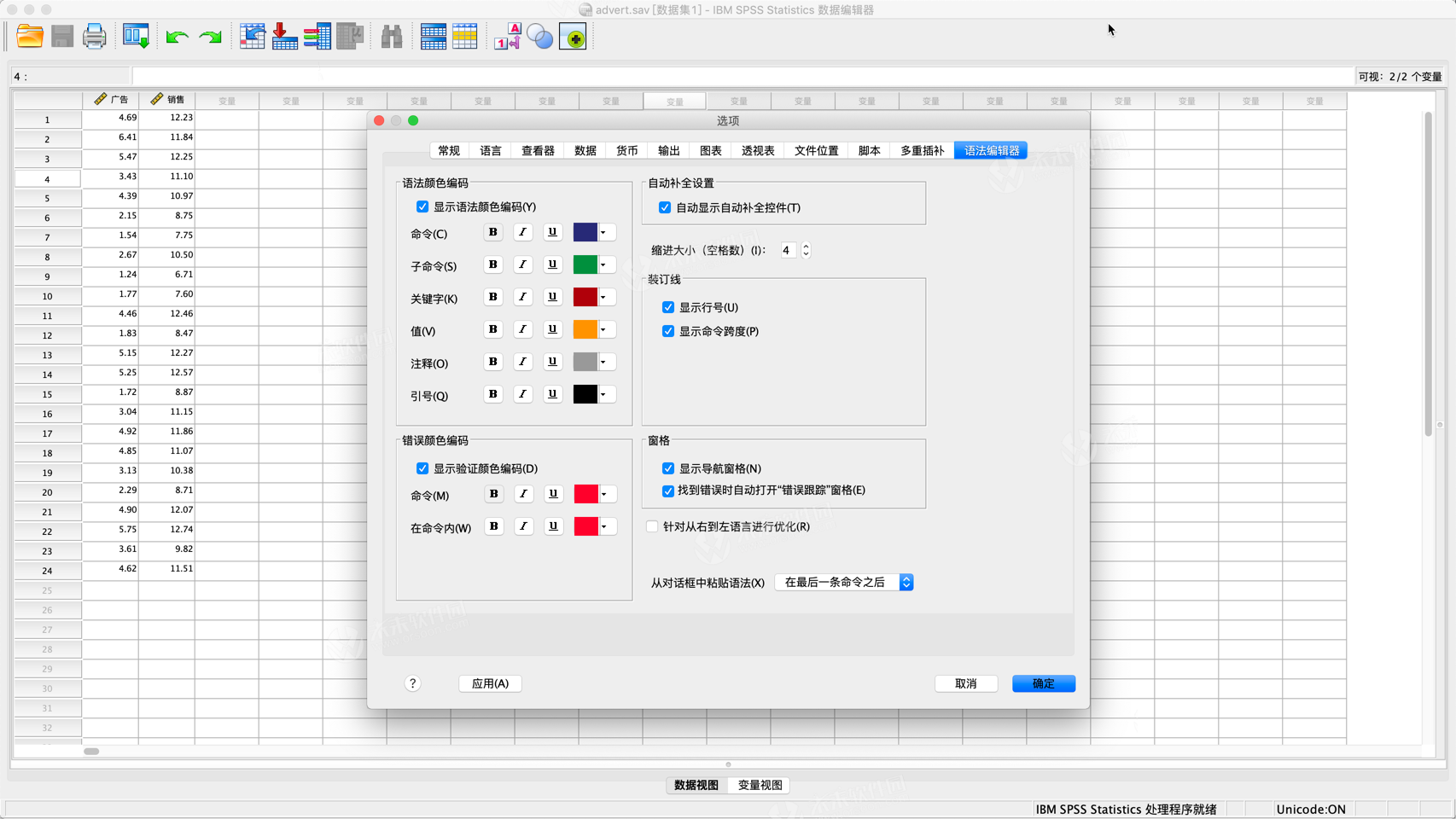1456x819 pixels.
Task: Switch to 变量视图 at the bottom
Action: (x=758, y=785)
